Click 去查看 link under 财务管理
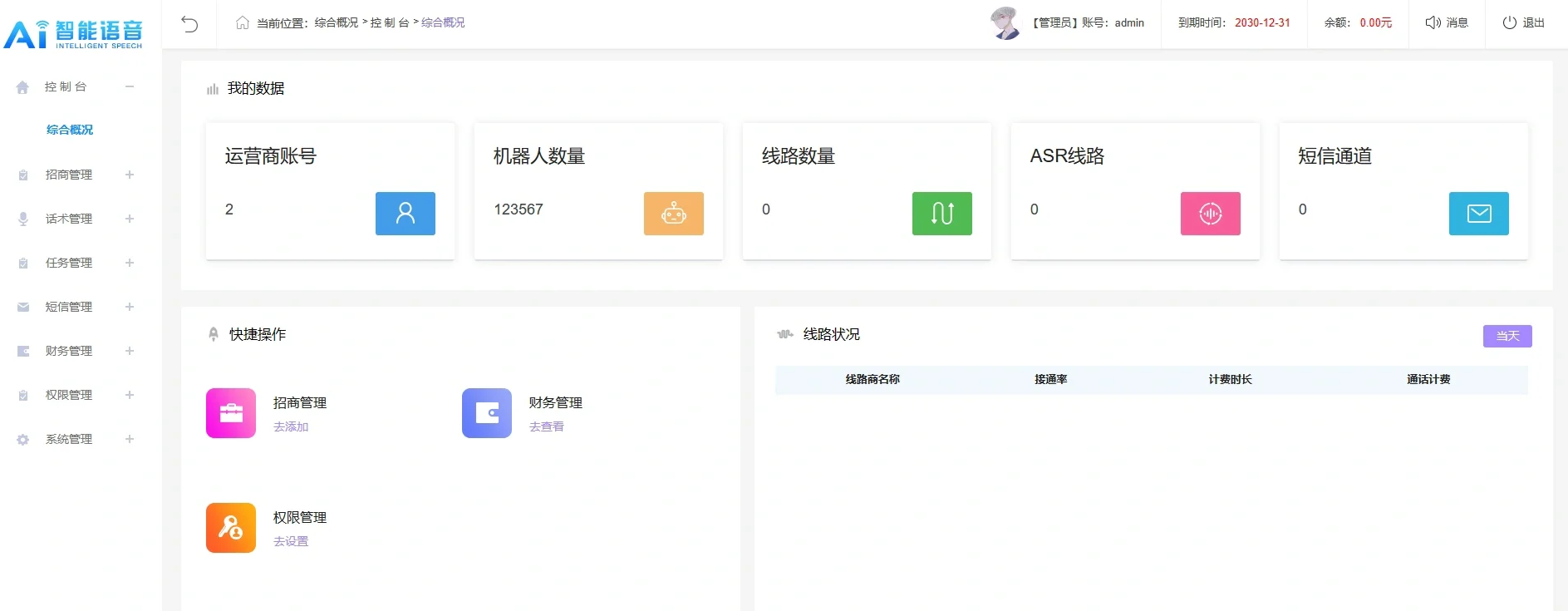Viewport: 1568px width, 611px height. coord(547,426)
